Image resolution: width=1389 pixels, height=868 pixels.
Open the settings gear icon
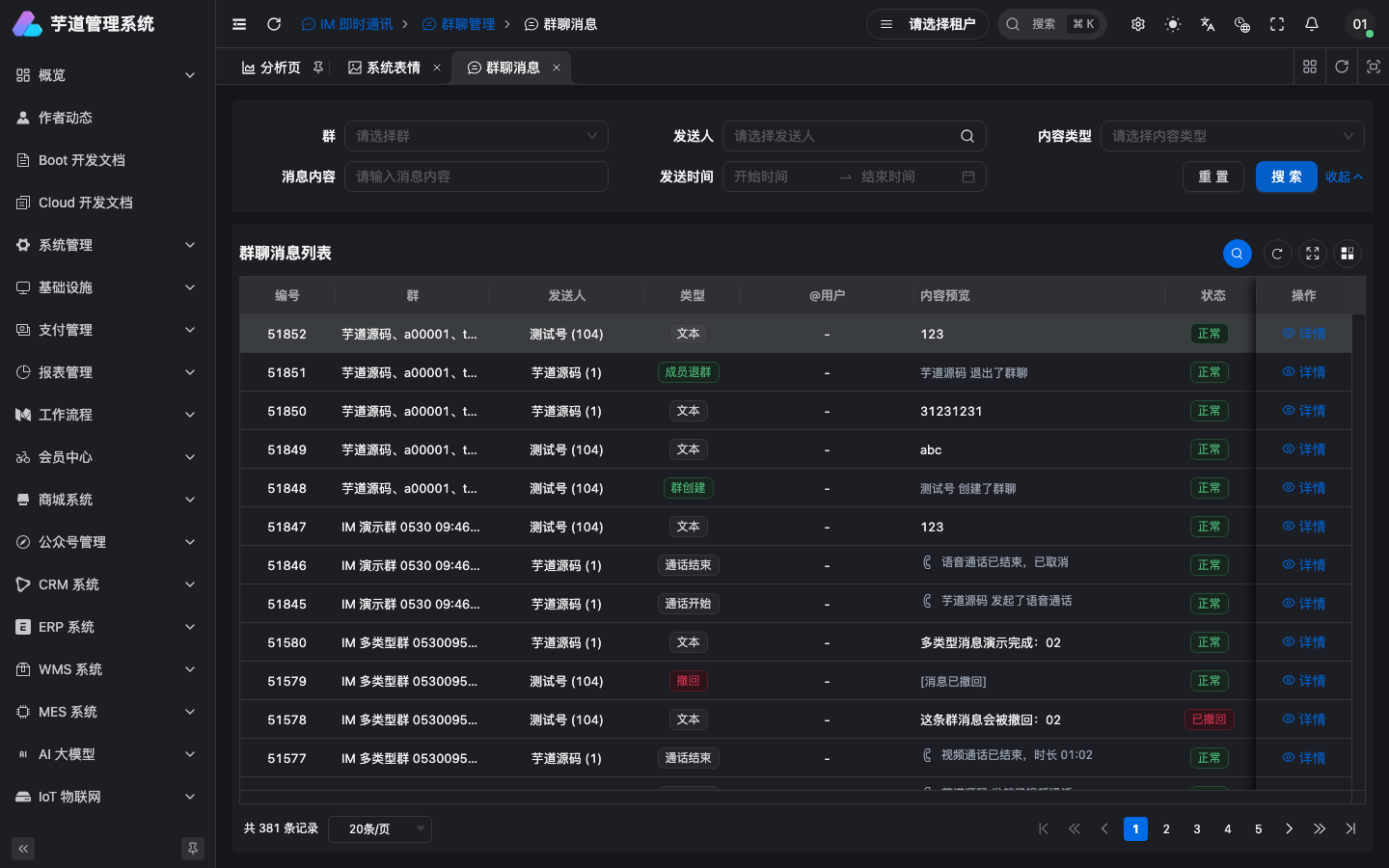click(x=1138, y=24)
